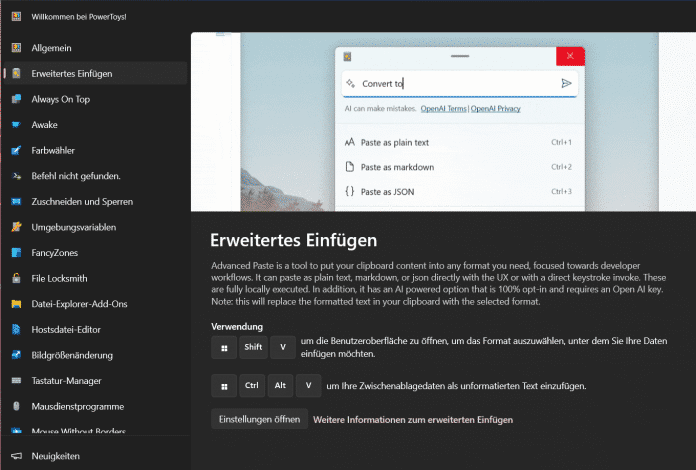Select FancyZones in the navigation list
696x470 pixels.
click(95, 253)
